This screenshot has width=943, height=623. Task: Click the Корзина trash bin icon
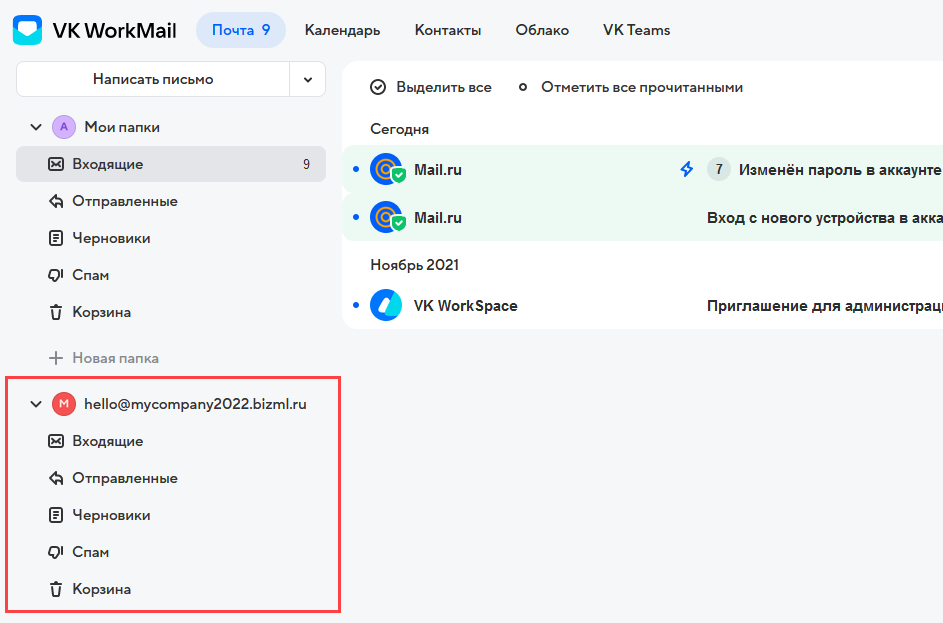point(57,311)
